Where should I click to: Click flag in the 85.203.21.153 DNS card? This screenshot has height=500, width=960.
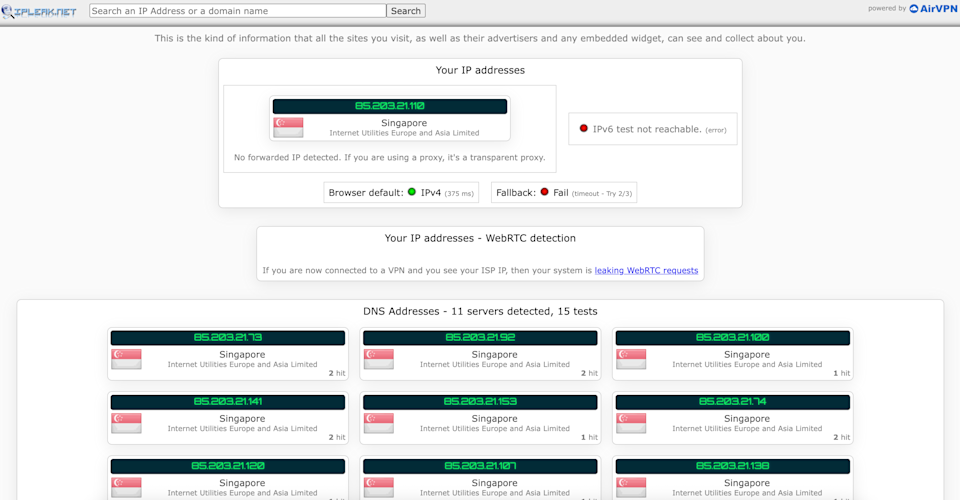click(379, 423)
